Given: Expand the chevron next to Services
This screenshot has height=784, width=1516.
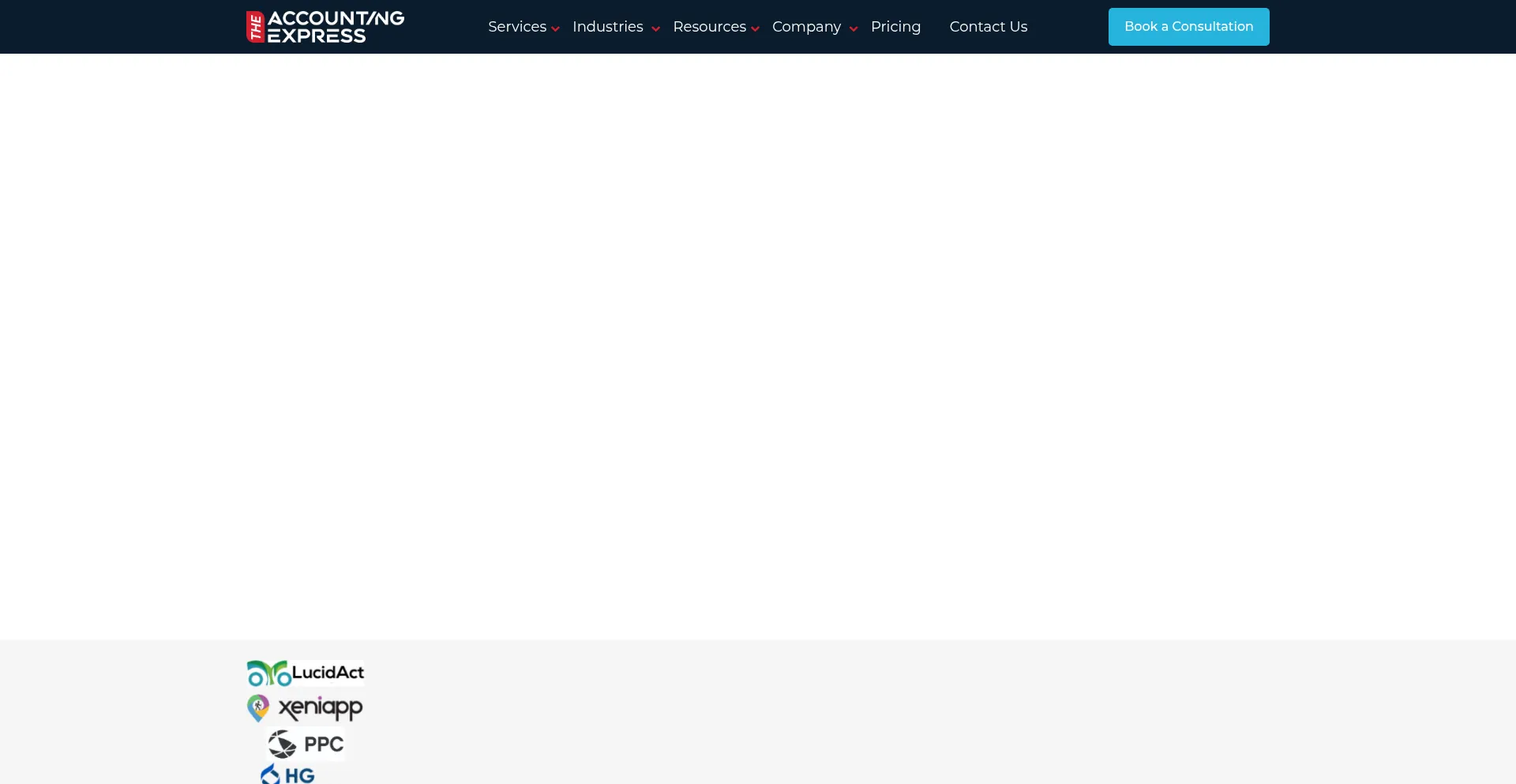Looking at the screenshot, I should 556,29.
